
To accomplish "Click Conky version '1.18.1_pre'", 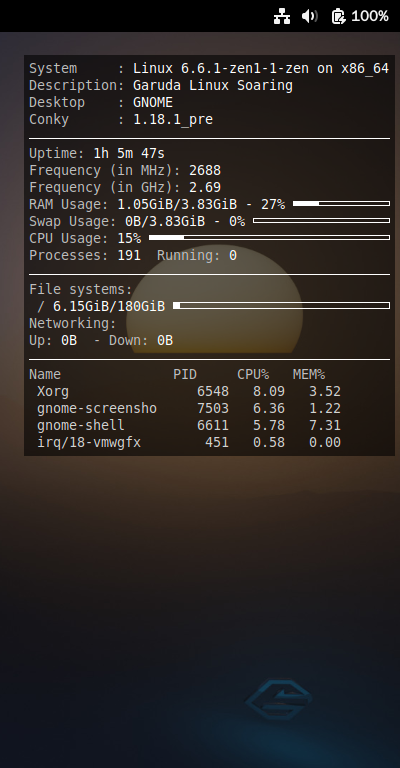I will coord(173,120).
